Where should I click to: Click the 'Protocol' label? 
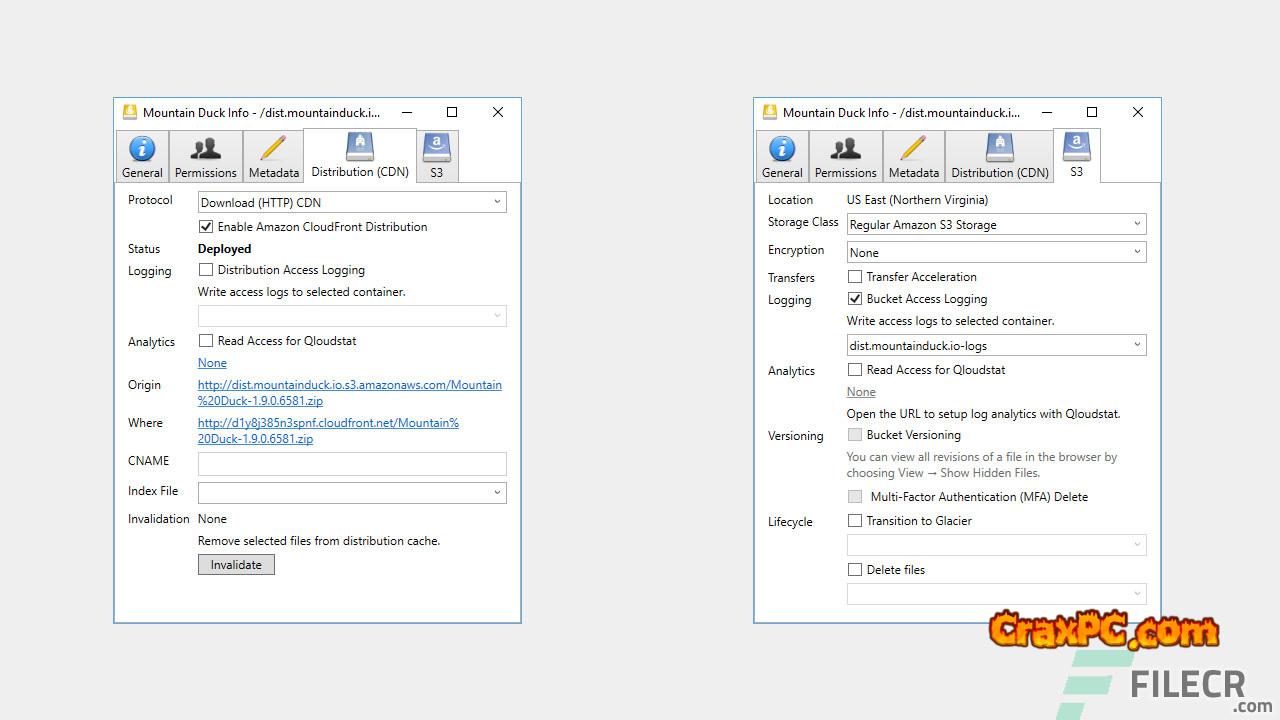tap(150, 200)
